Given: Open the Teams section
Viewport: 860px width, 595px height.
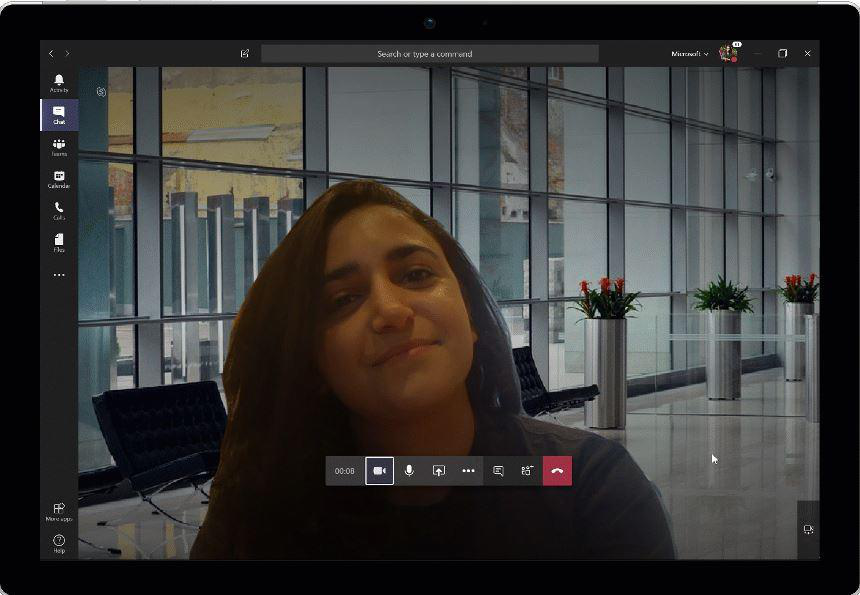Looking at the screenshot, I should 59,147.
